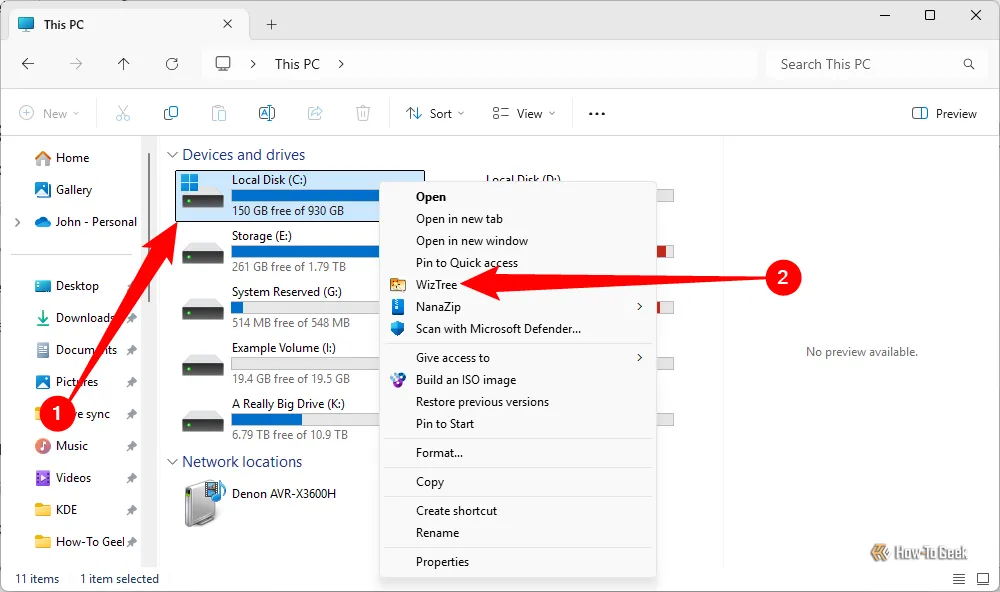Image resolution: width=1000 pixels, height=592 pixels.
Task: Toggle the Preview pane
Action: [943, 113]
